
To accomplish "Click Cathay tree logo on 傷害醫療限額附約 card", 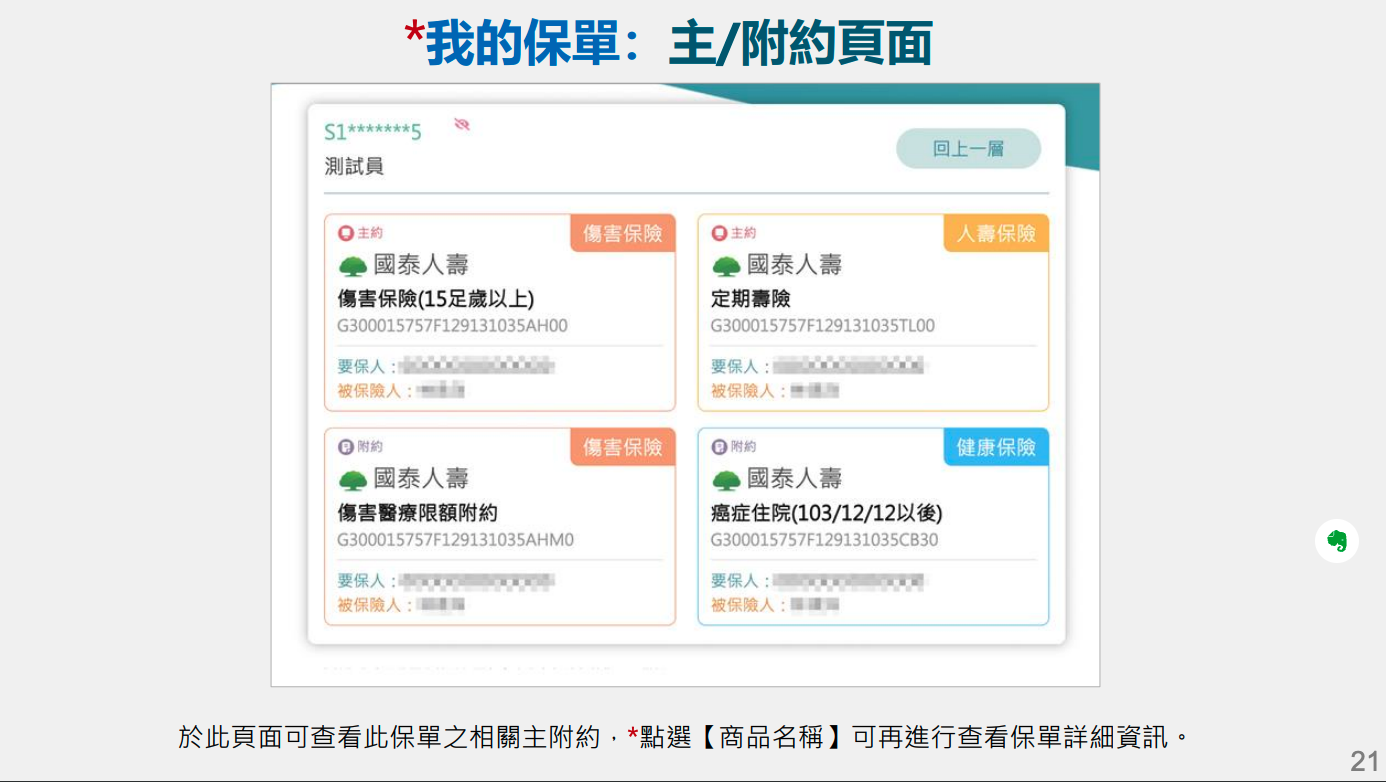I will pos(352,481).
